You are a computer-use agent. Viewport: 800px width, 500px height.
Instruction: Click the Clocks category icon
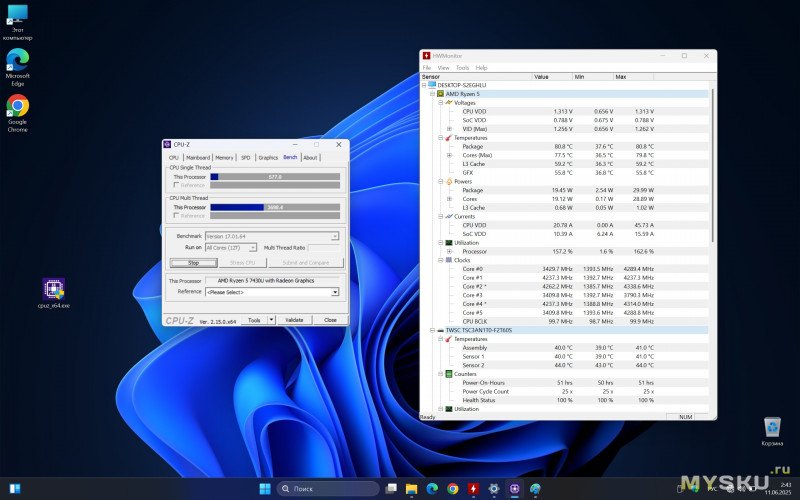448,260
